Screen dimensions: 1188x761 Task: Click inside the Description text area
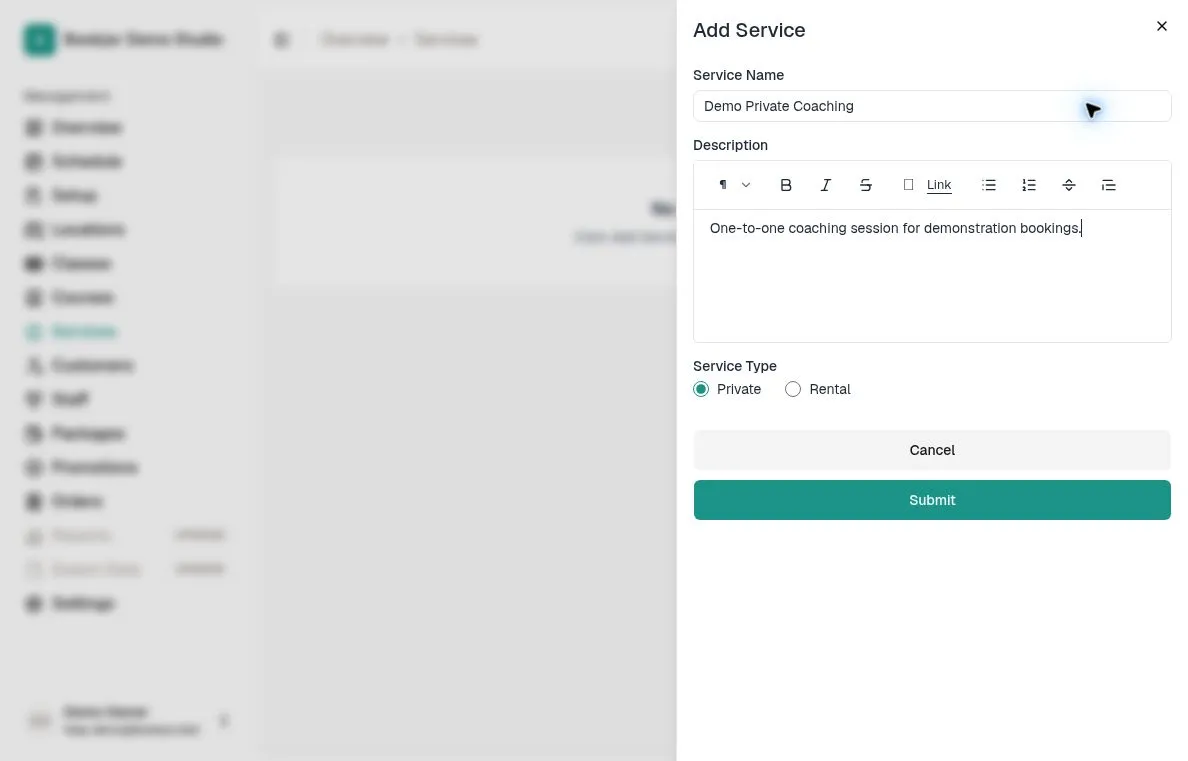point(932,276)
